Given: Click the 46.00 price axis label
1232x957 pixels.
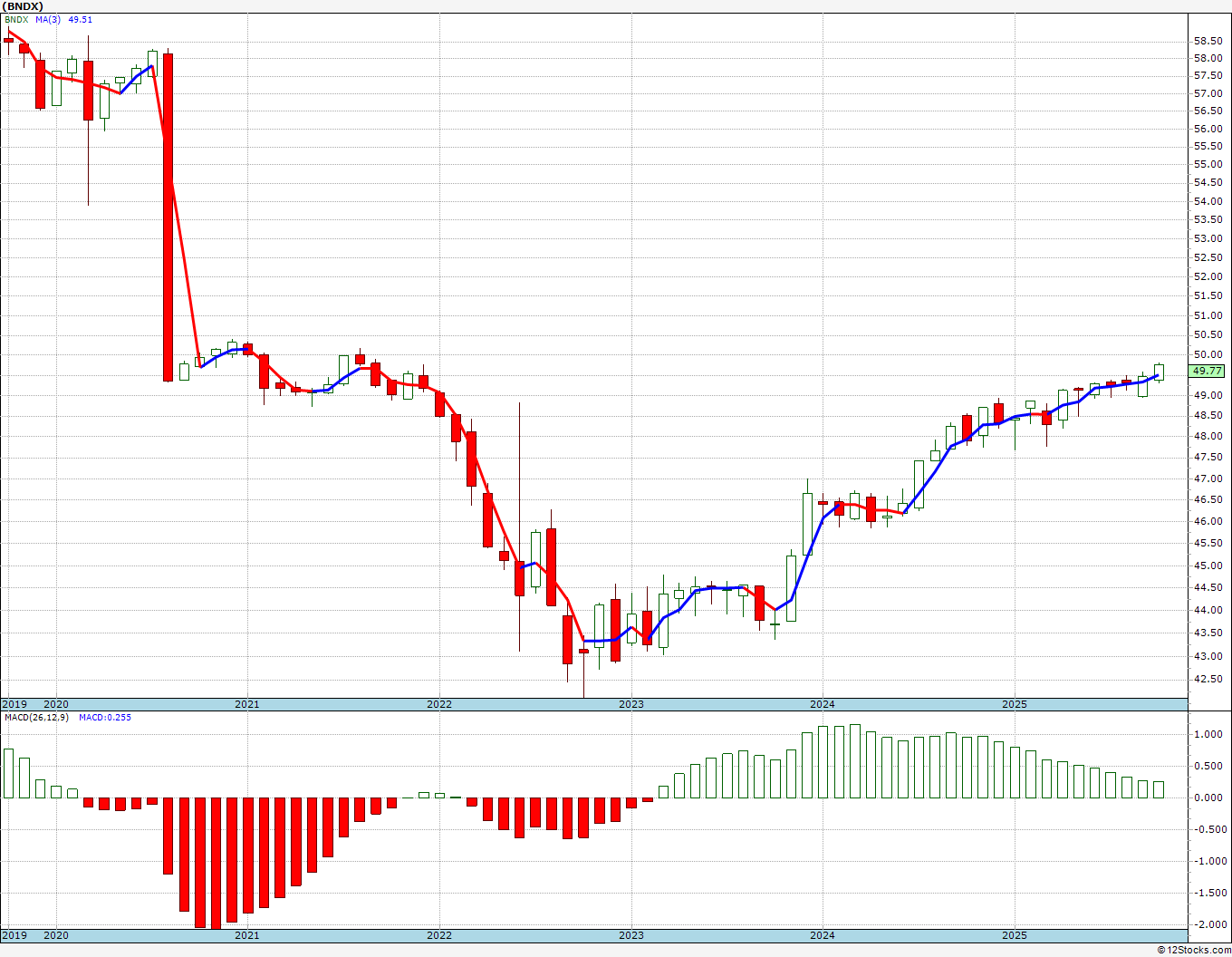Looking at the screenshot, I should pos(1208,521).
